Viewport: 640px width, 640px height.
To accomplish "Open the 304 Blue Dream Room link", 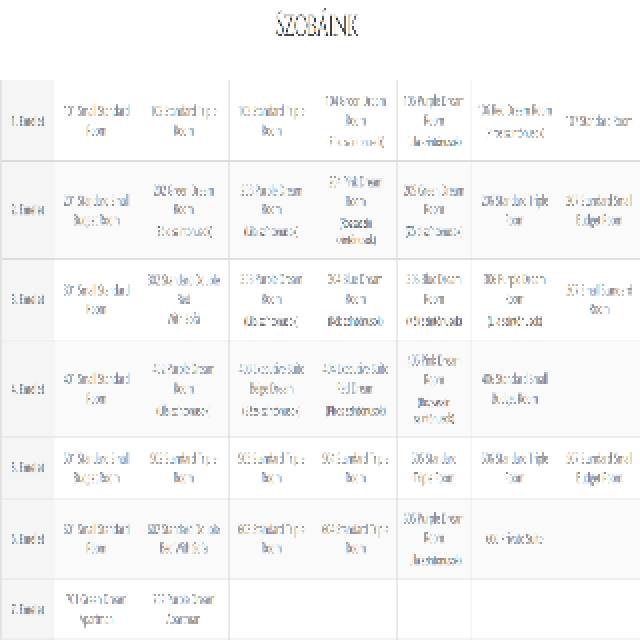I will point(355,289).
